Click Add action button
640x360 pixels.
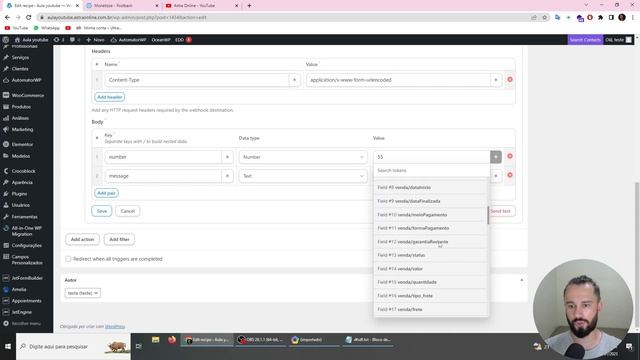point(82,239)
